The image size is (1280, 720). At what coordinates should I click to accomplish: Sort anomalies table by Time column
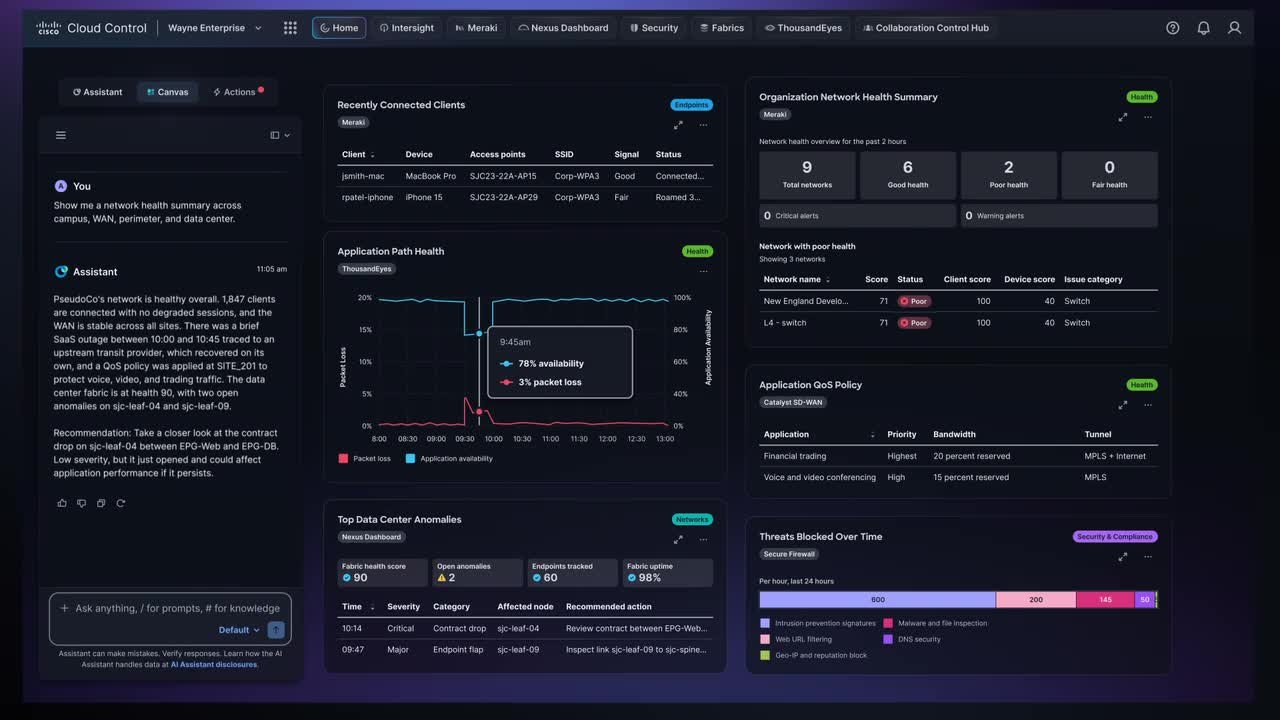[x=358, y=607]
